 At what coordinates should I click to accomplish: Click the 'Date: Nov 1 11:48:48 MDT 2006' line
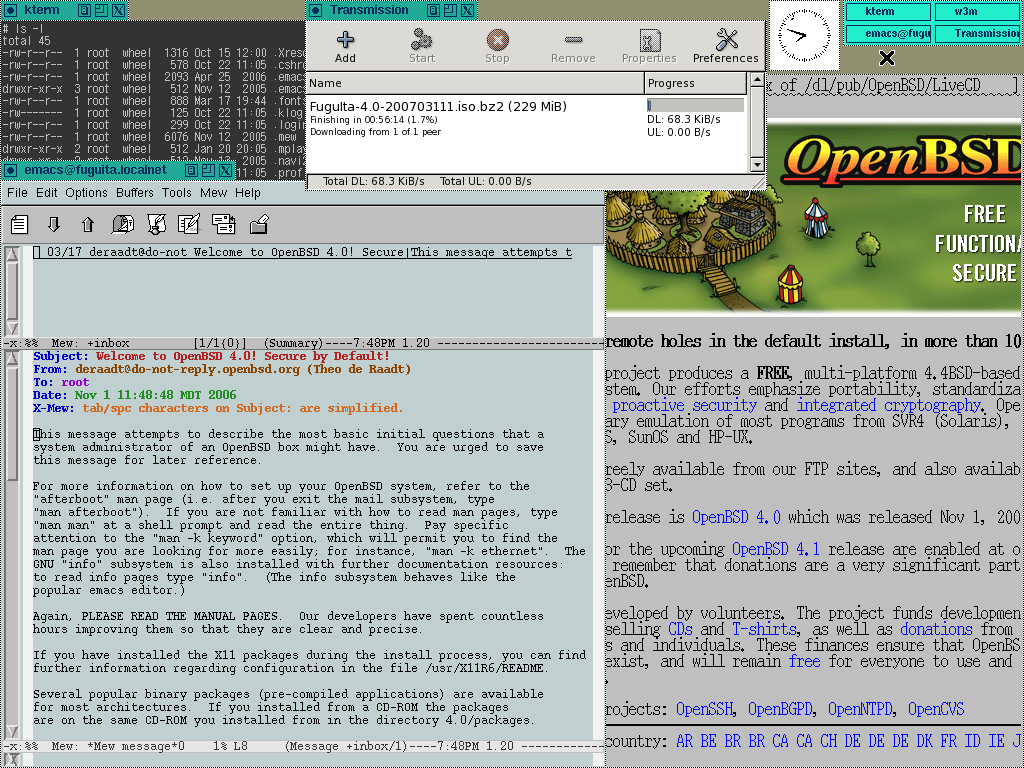coord(135,396)
